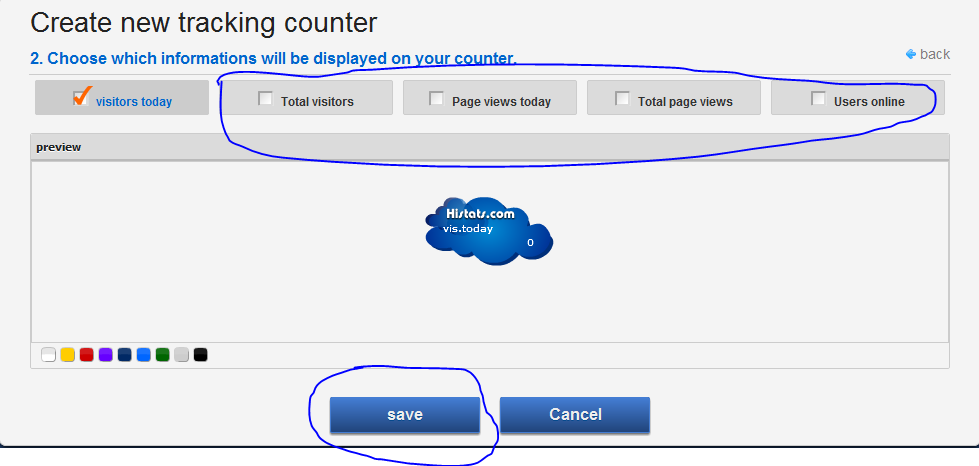Choose the dark navy color swatch
Screen dimensions: 979x466
pyautogui.click(x=125, y=355)
